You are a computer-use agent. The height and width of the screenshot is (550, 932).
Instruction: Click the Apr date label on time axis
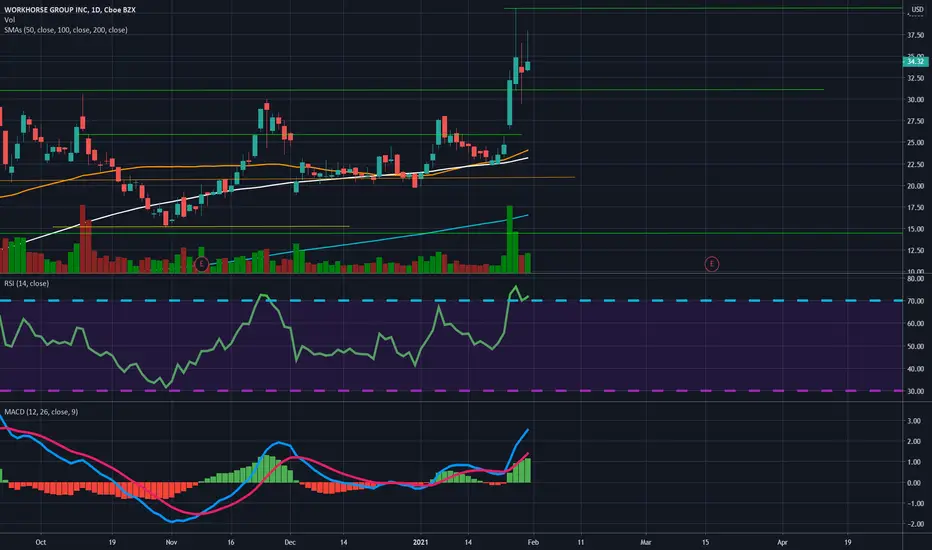[x=782, y=542]
